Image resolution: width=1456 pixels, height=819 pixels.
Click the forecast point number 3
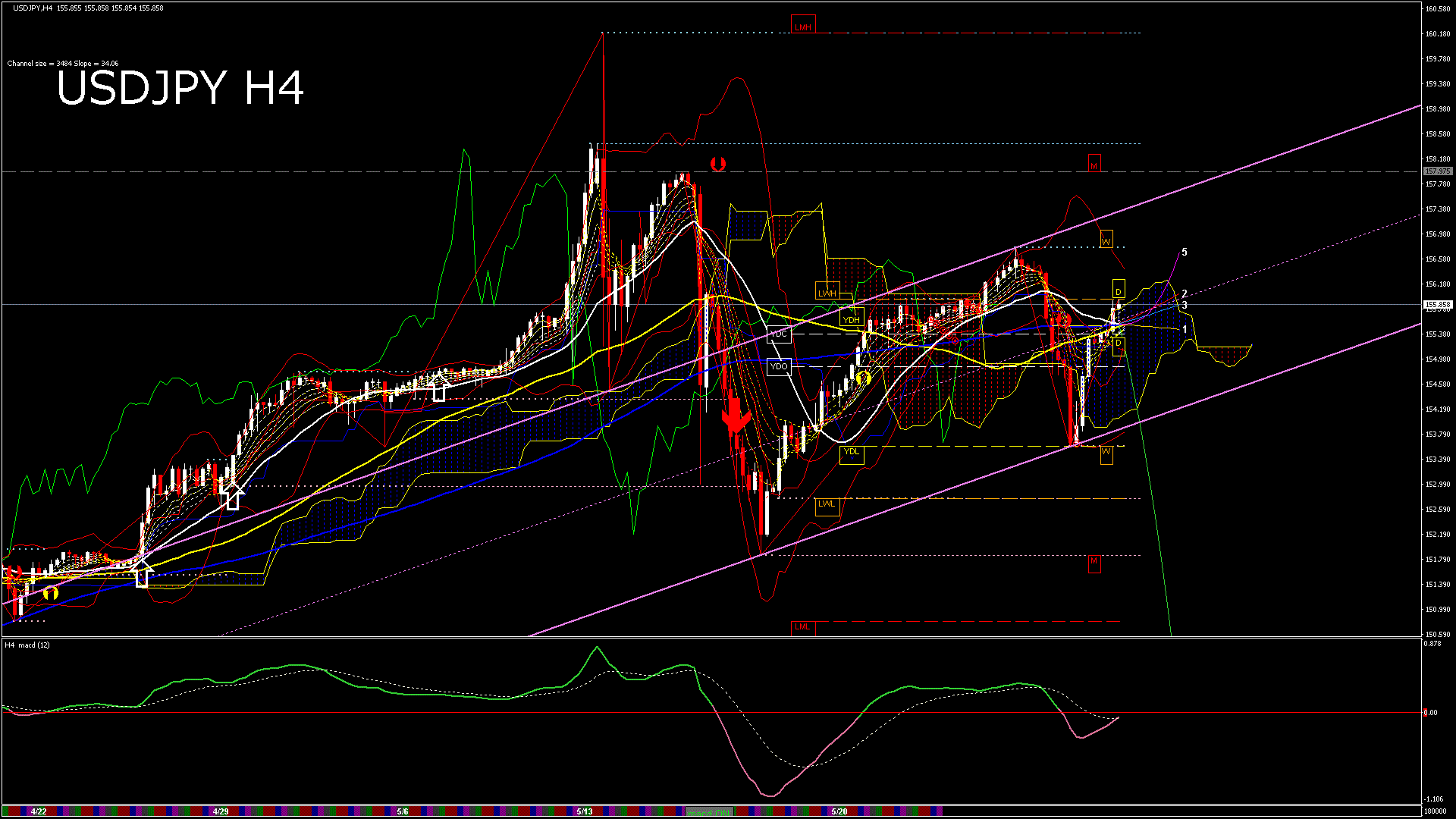pyautogui.click(x=1185, y=306)
